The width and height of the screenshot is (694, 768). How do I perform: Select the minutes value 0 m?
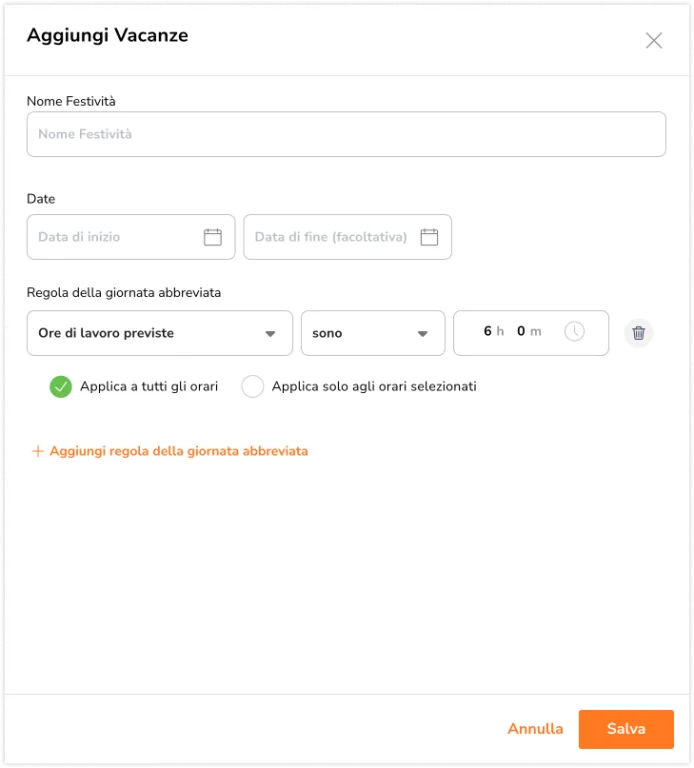tap(529, 332)
